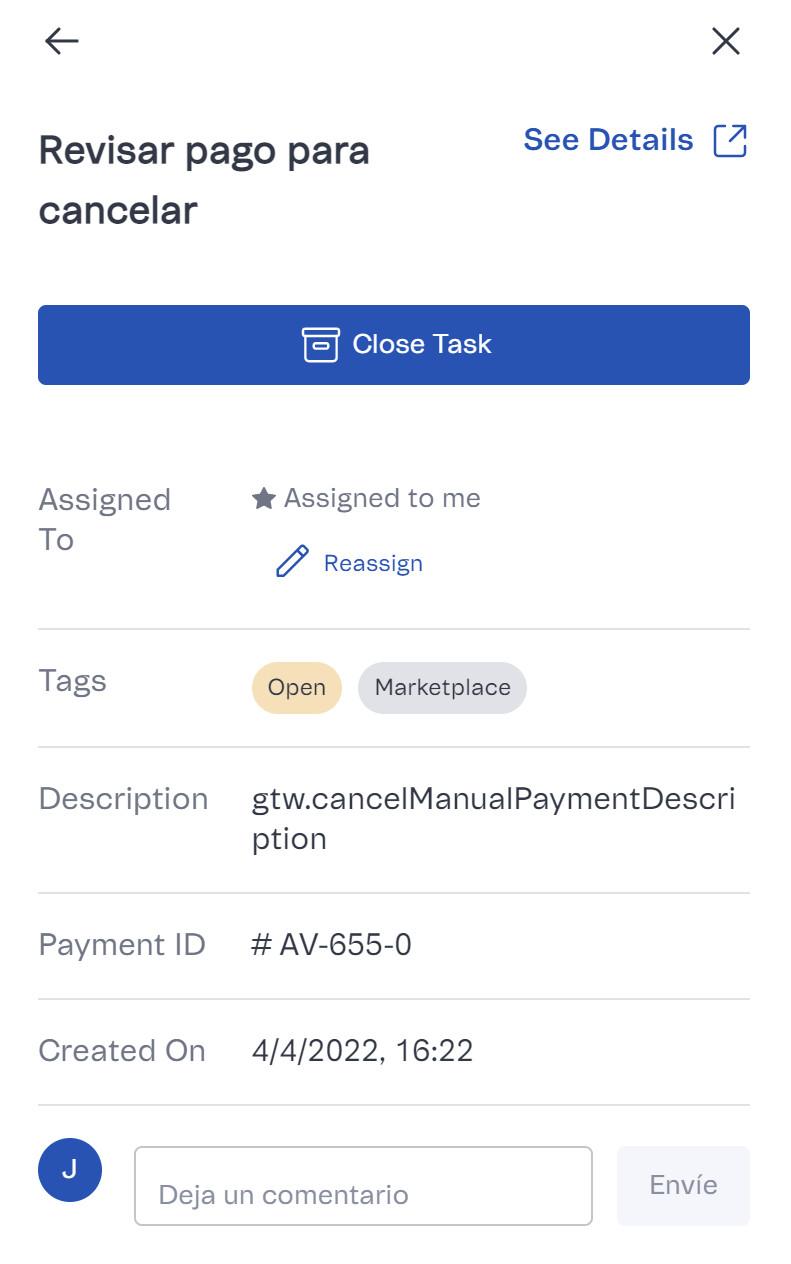The height and width of the screenshot is (1264, 791).
Task: Click the pencil icon to reassign
Action: click(292, 562)
